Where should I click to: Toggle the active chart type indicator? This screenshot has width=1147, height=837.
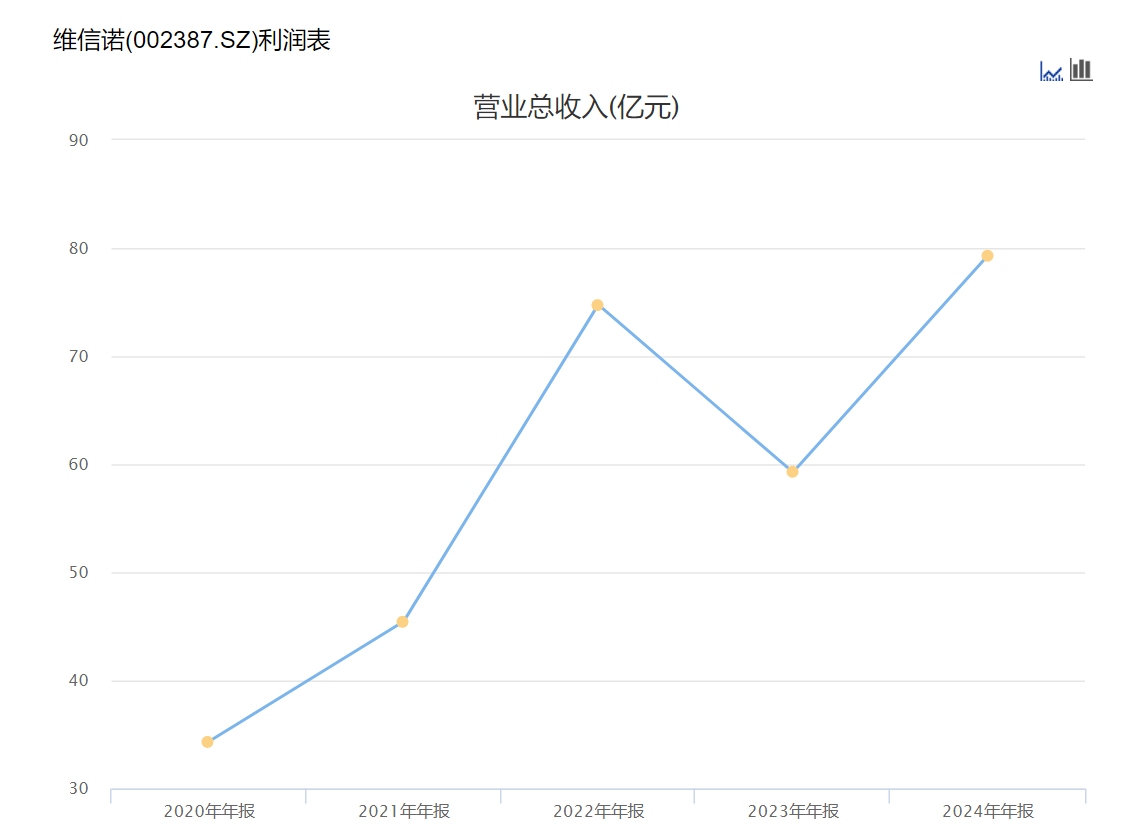(x=1050, y=71)
